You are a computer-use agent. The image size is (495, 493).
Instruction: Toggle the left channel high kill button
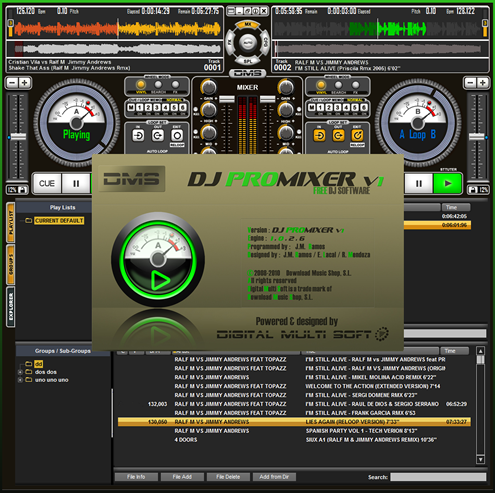[x=196, y=109]
